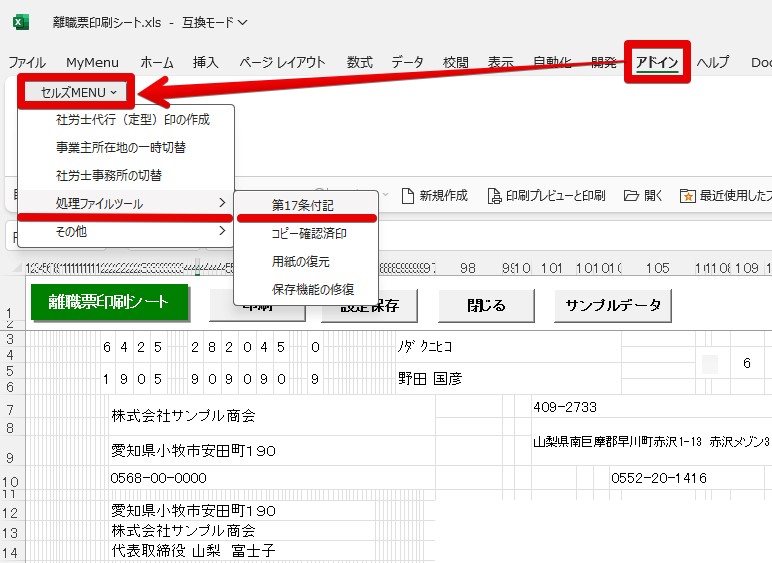The width and height of the screenshot is (772, 563).
Task: Click the 開く folder icon
Action: pos(631,196)
